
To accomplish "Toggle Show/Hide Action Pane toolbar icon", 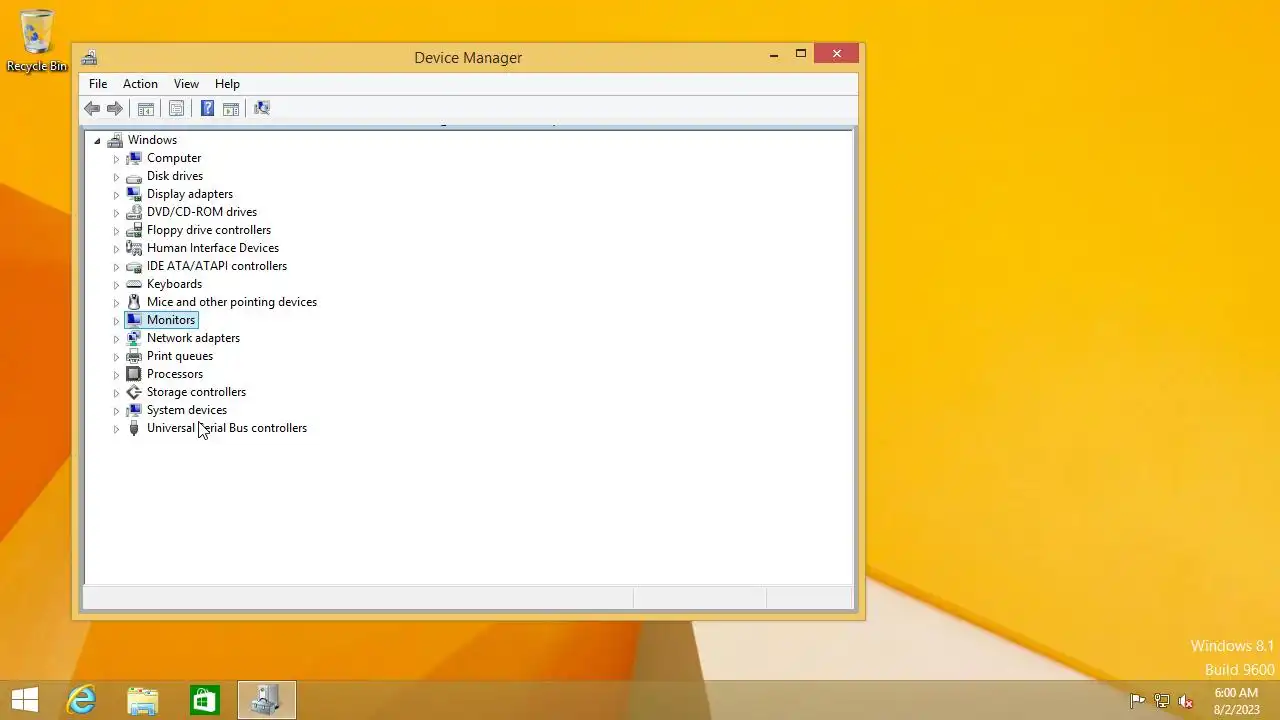I will click(x=231, y=108).
